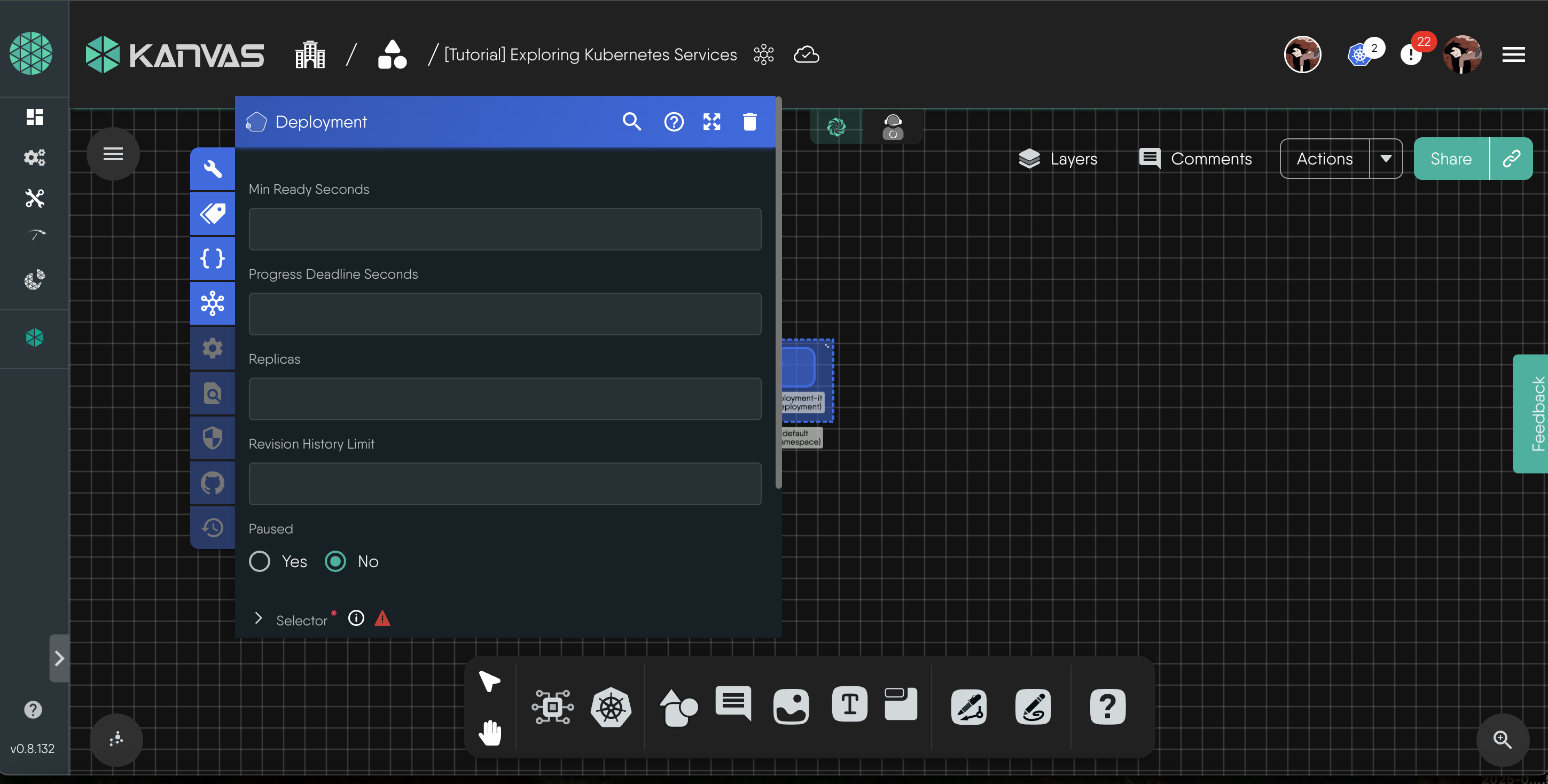
Task: Click the fullscreen expand icon in Deployment panel
Action: [x=712, y=122]
